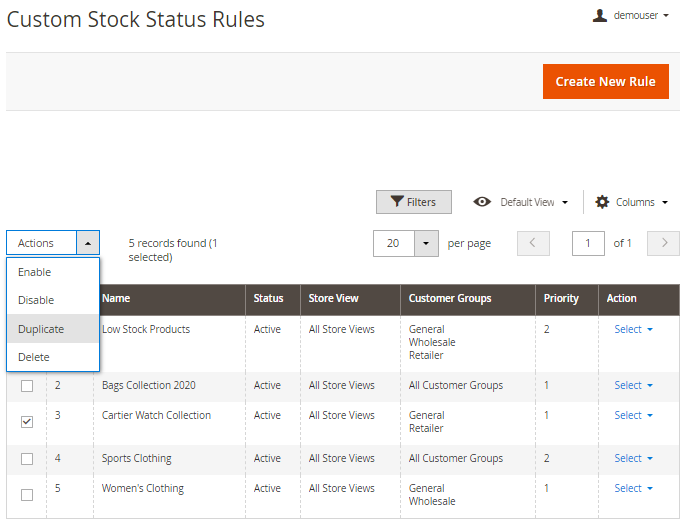Click the demouser account icon
Image resolution: width=685 pixels, height=525 pixels.
pyautogui.click(x=600, y=16)
